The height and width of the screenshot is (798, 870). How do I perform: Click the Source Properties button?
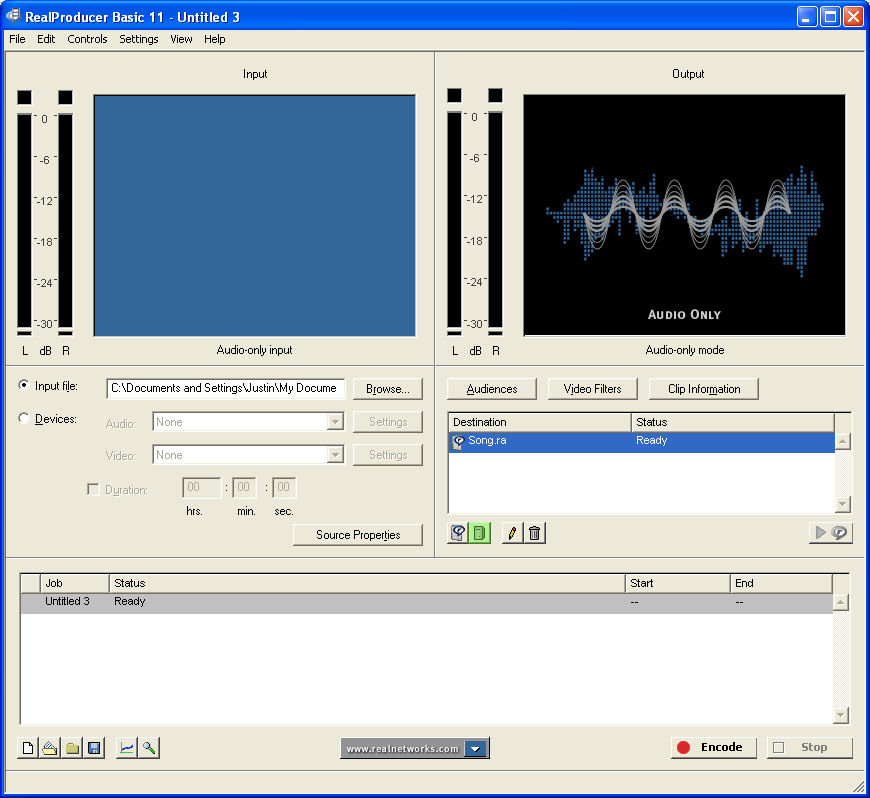click(358, 535)
